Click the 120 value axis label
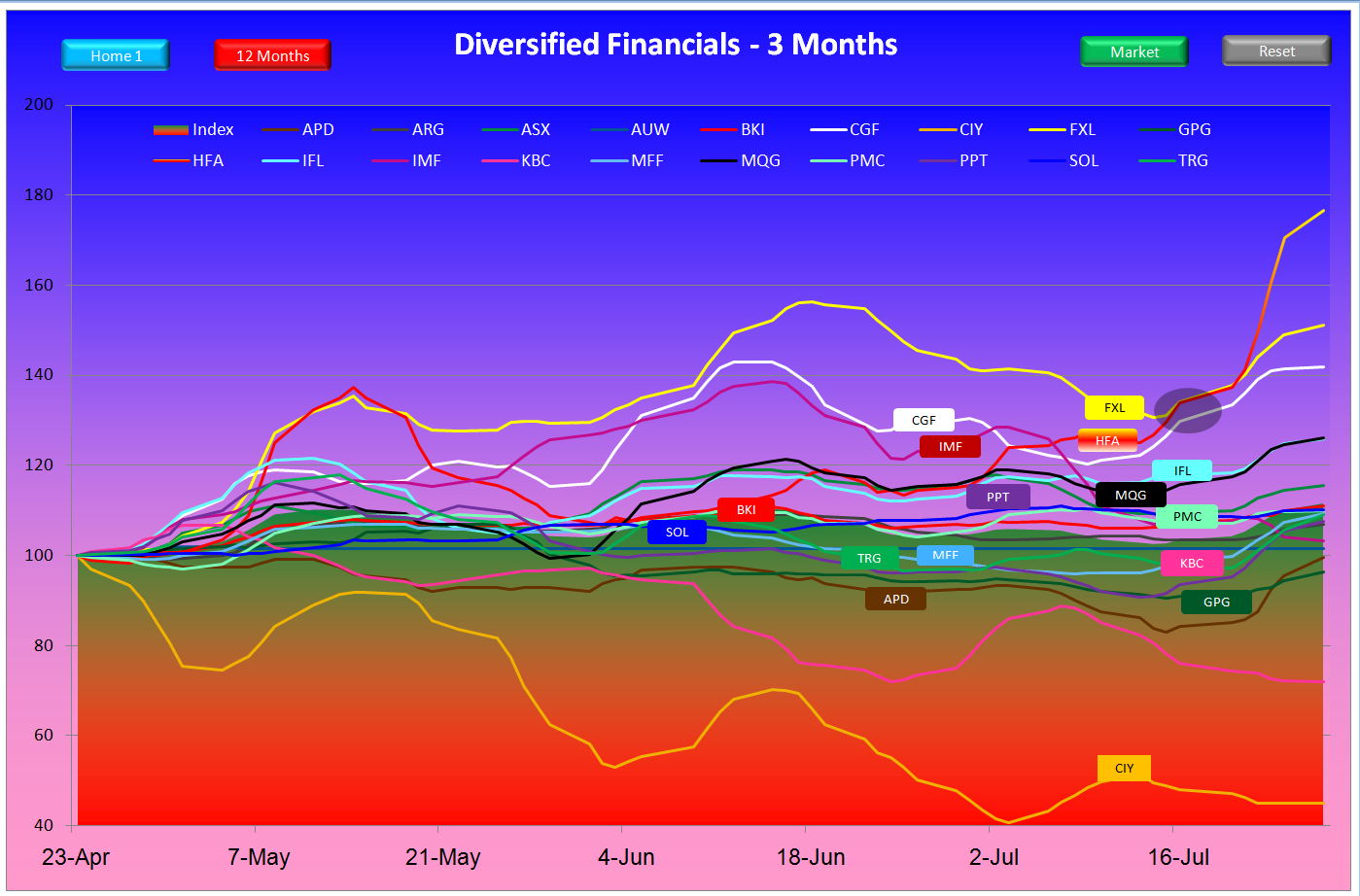1360x896 pixels. tap(39, 465)
